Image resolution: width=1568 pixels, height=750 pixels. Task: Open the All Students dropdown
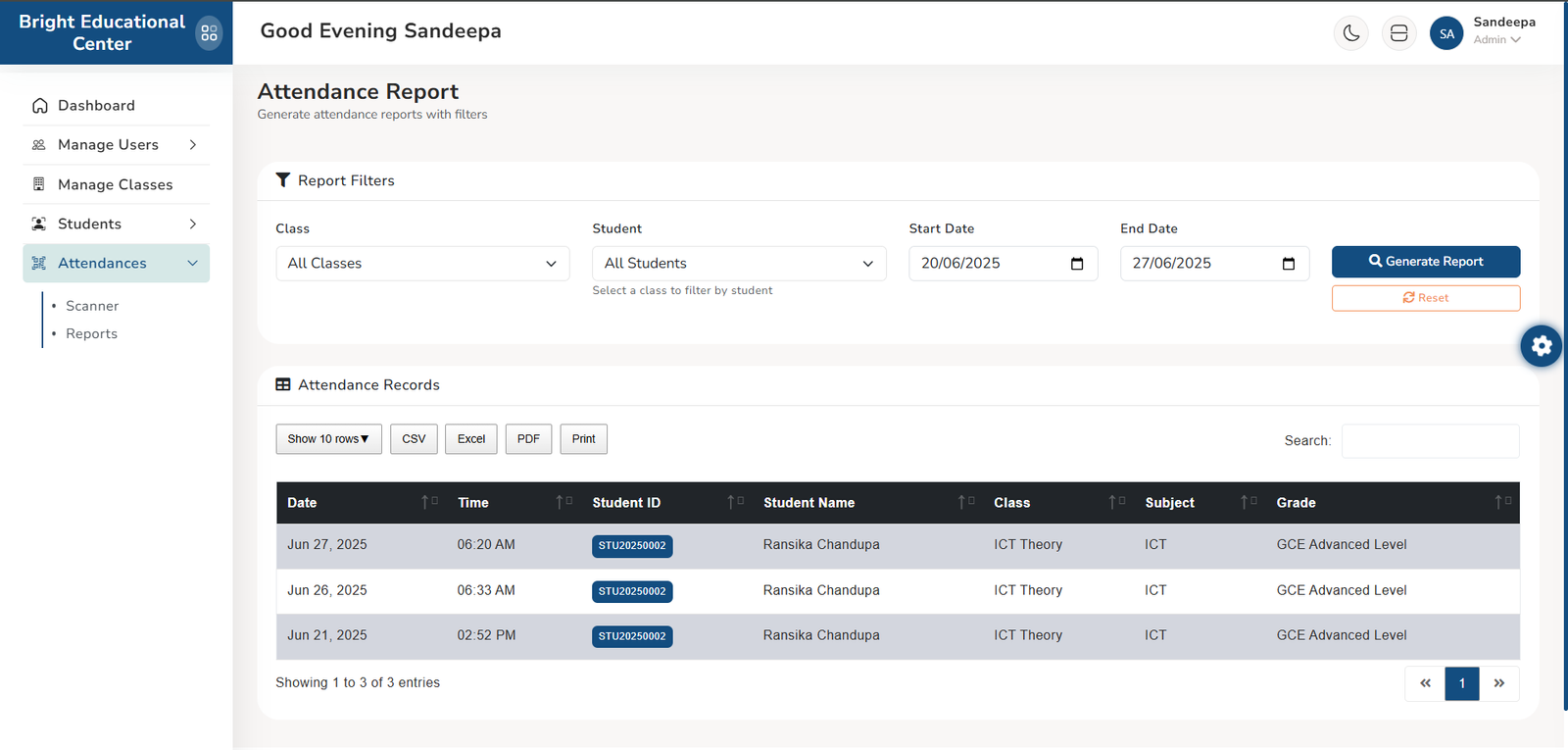[x=739, y=264]
